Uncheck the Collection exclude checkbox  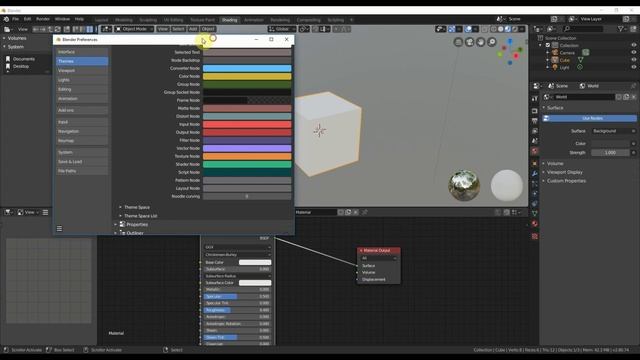[x=548, y=45]
